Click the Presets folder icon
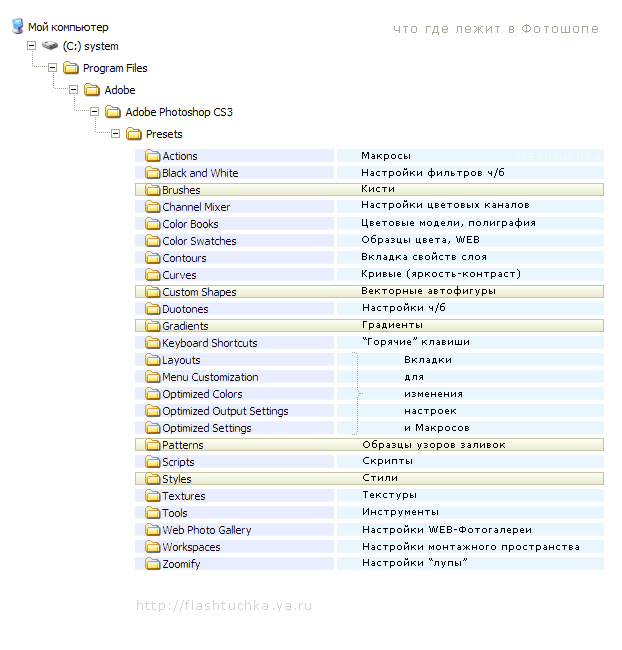The image size is (622, 650). coord(134,133)
